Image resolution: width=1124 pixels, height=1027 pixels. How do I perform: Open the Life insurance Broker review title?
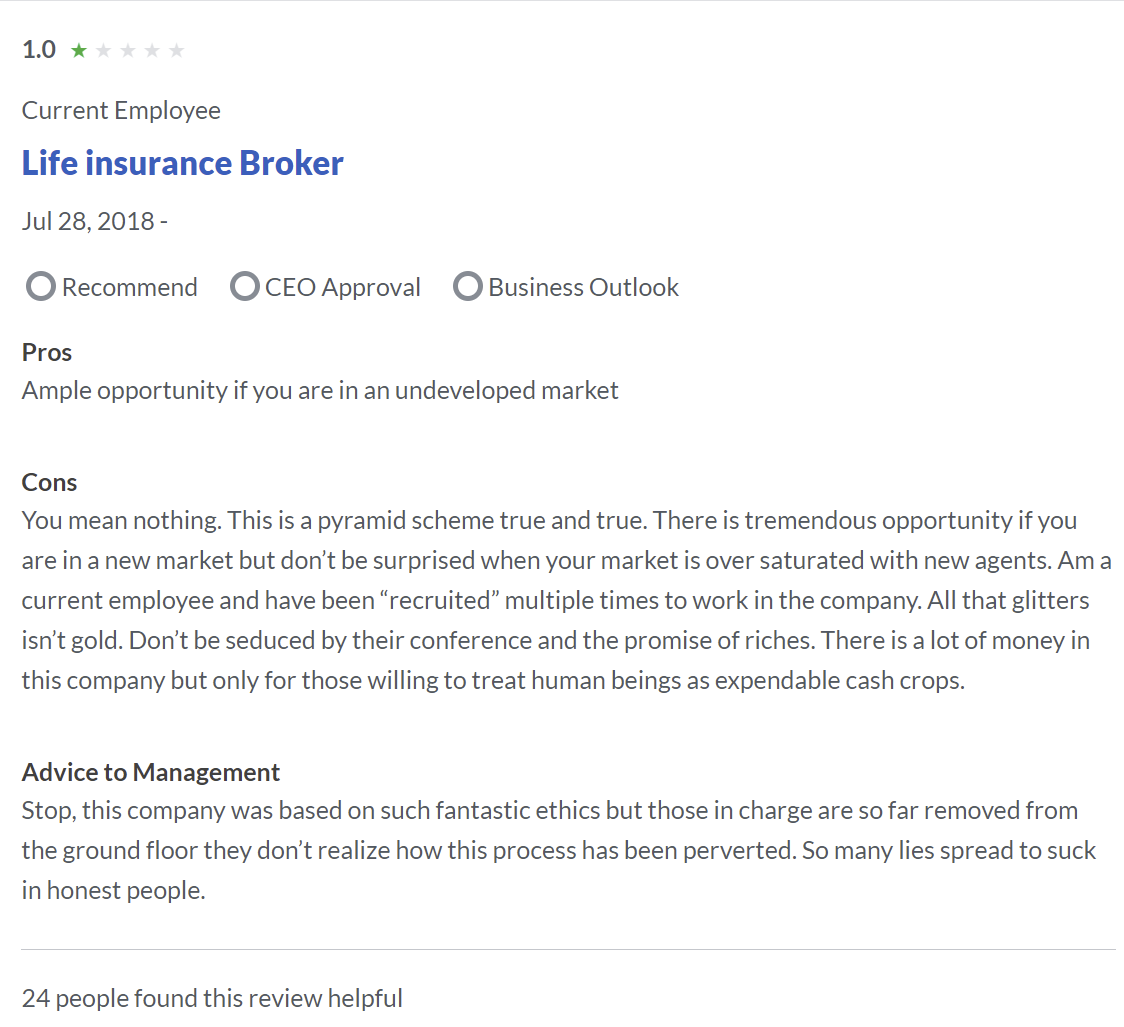pos(183,163)
